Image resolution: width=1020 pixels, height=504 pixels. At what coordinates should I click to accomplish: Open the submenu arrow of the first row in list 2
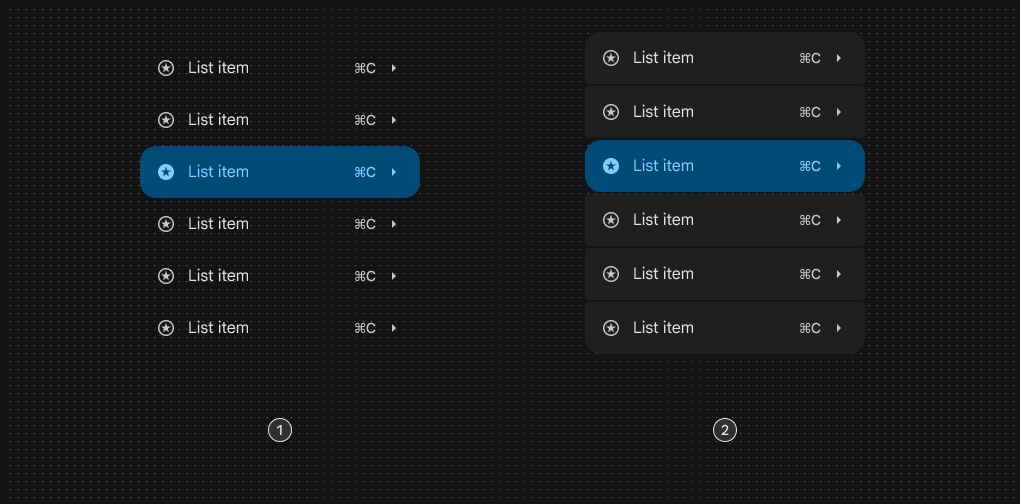click(839, 58)
